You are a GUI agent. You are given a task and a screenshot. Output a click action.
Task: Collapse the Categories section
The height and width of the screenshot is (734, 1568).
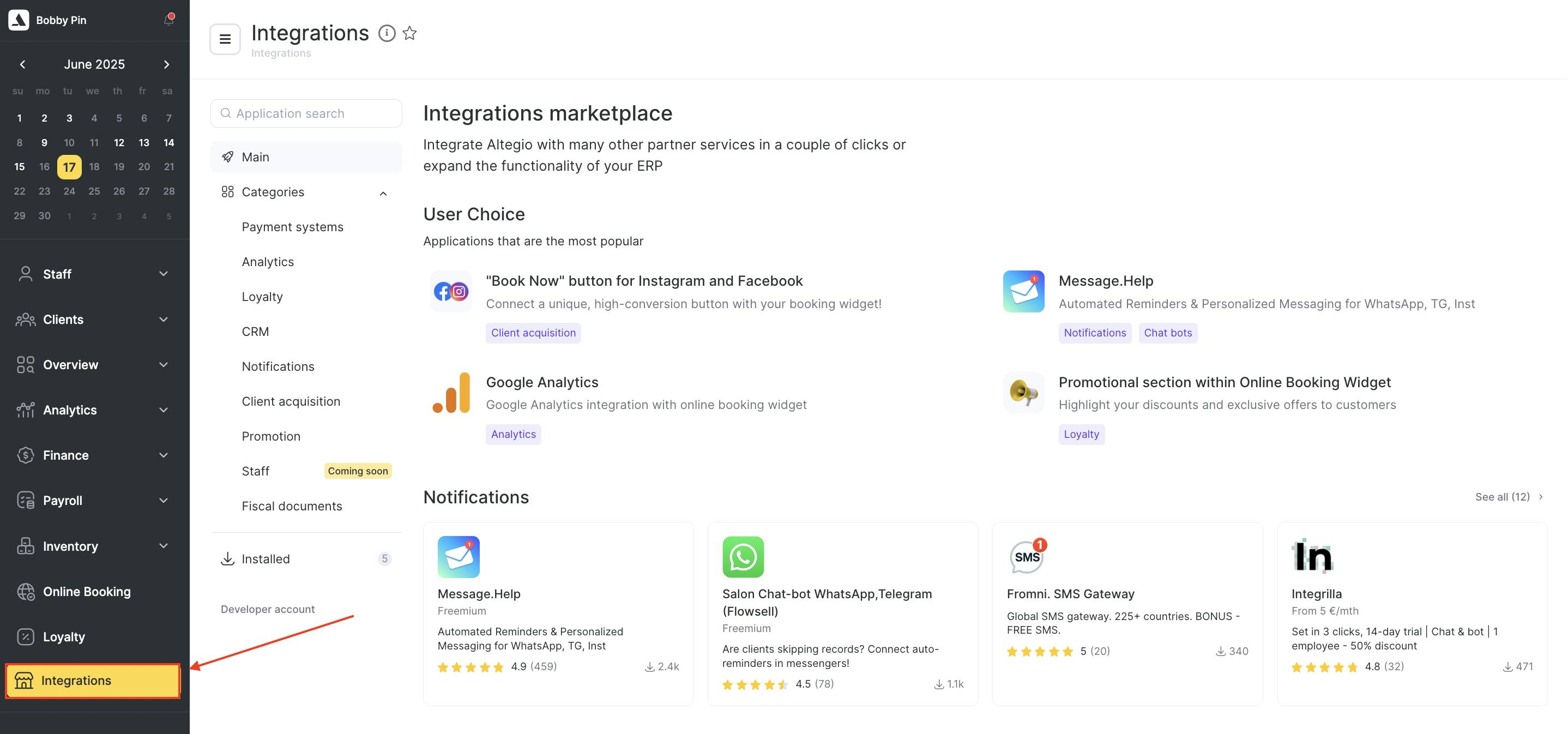[383, 193]
